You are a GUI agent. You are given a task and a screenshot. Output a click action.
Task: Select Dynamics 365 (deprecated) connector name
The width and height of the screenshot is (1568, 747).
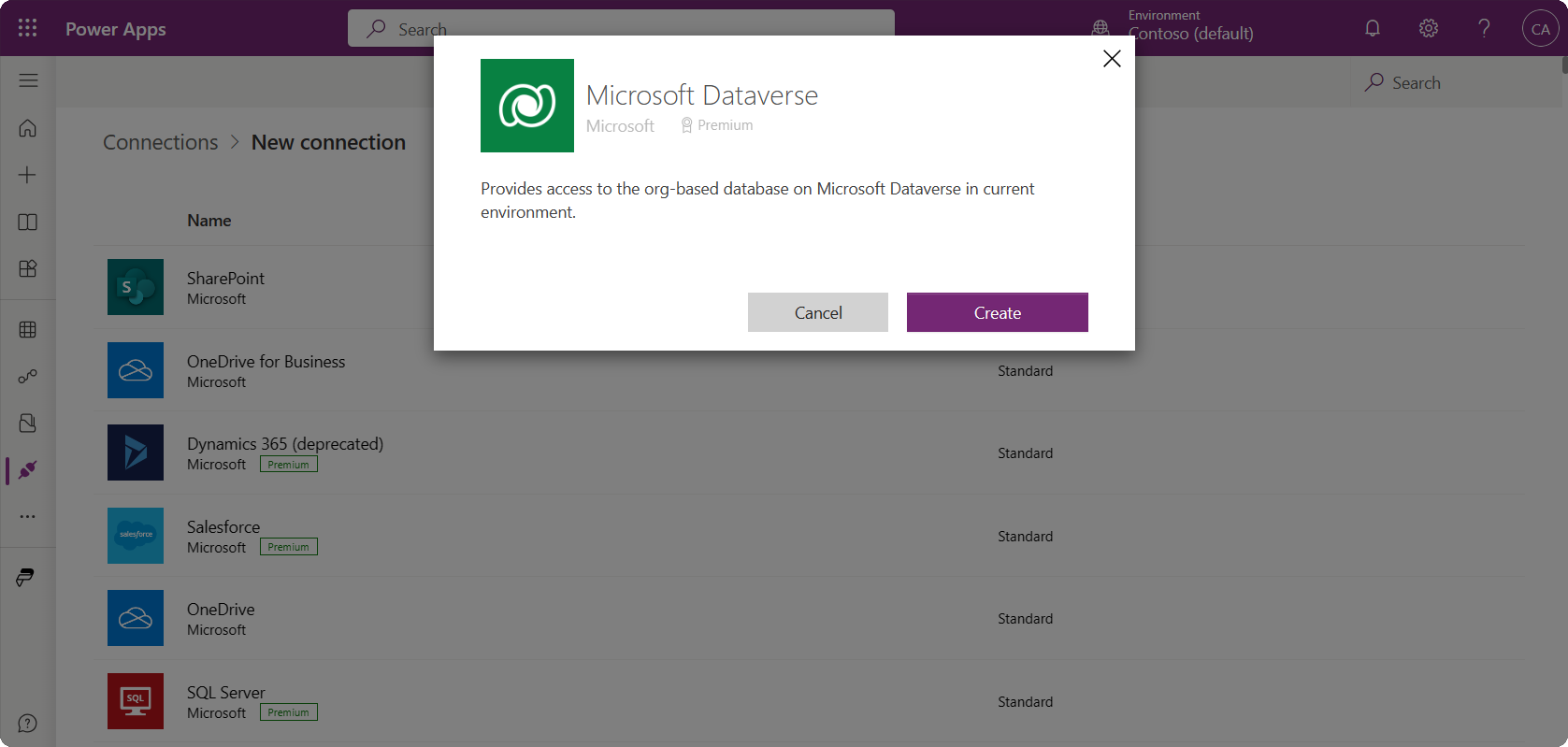pos(285,444)
